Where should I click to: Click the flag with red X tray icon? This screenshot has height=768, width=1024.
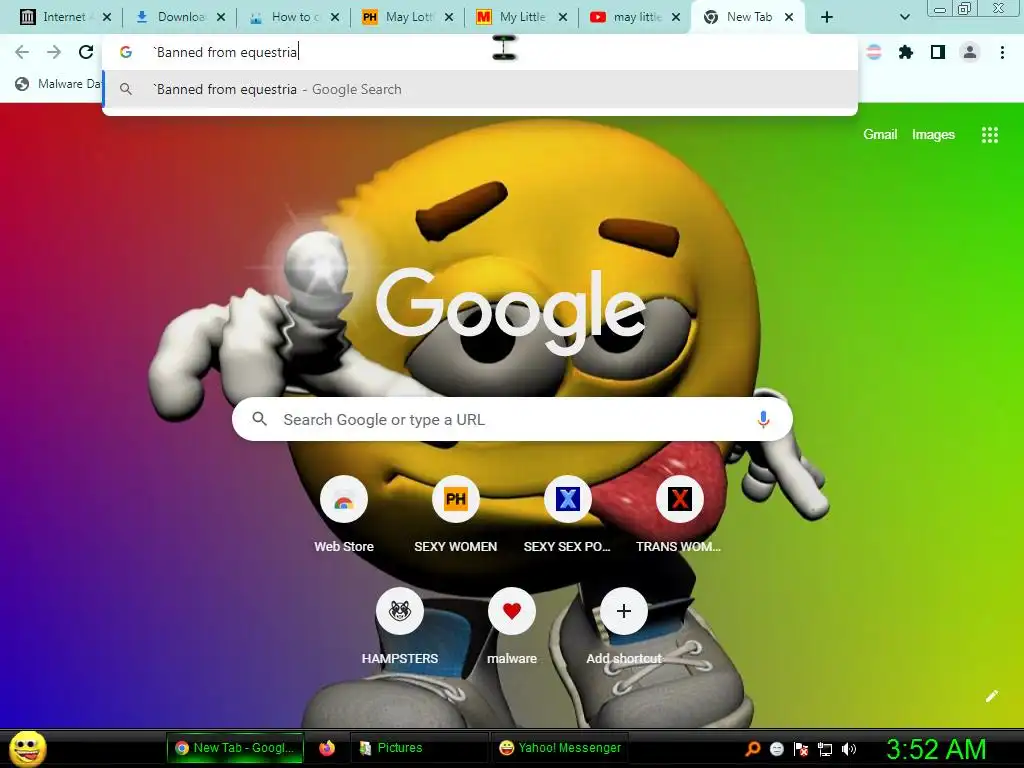pyautogui.click(x=801, y=749)
